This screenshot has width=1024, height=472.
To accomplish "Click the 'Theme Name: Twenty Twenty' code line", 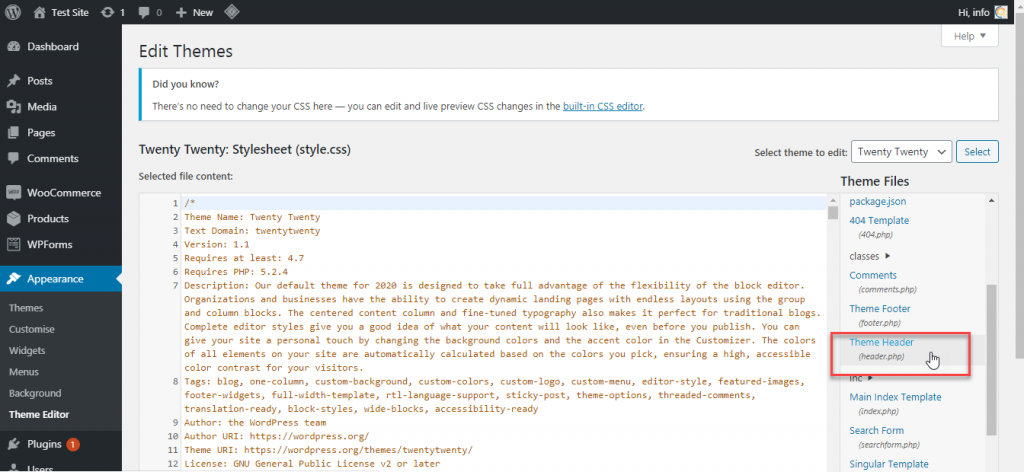I will [x=252, y=217].
